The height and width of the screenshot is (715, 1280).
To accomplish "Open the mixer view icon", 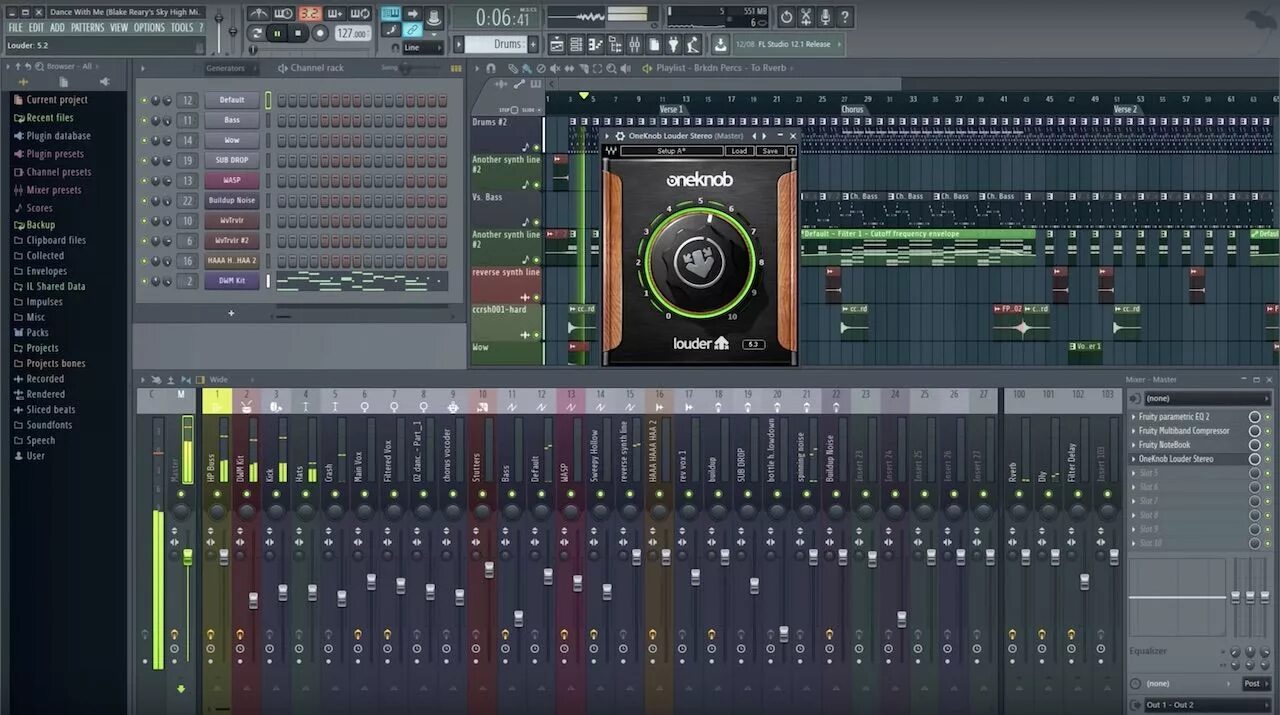I will (x=633, y=43).
